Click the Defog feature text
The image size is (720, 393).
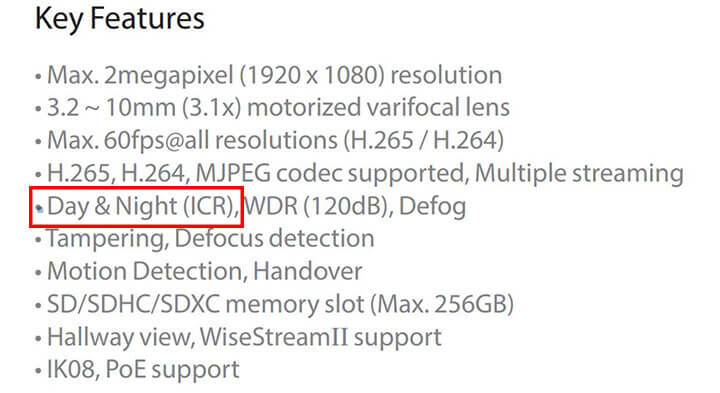[433, 206]
